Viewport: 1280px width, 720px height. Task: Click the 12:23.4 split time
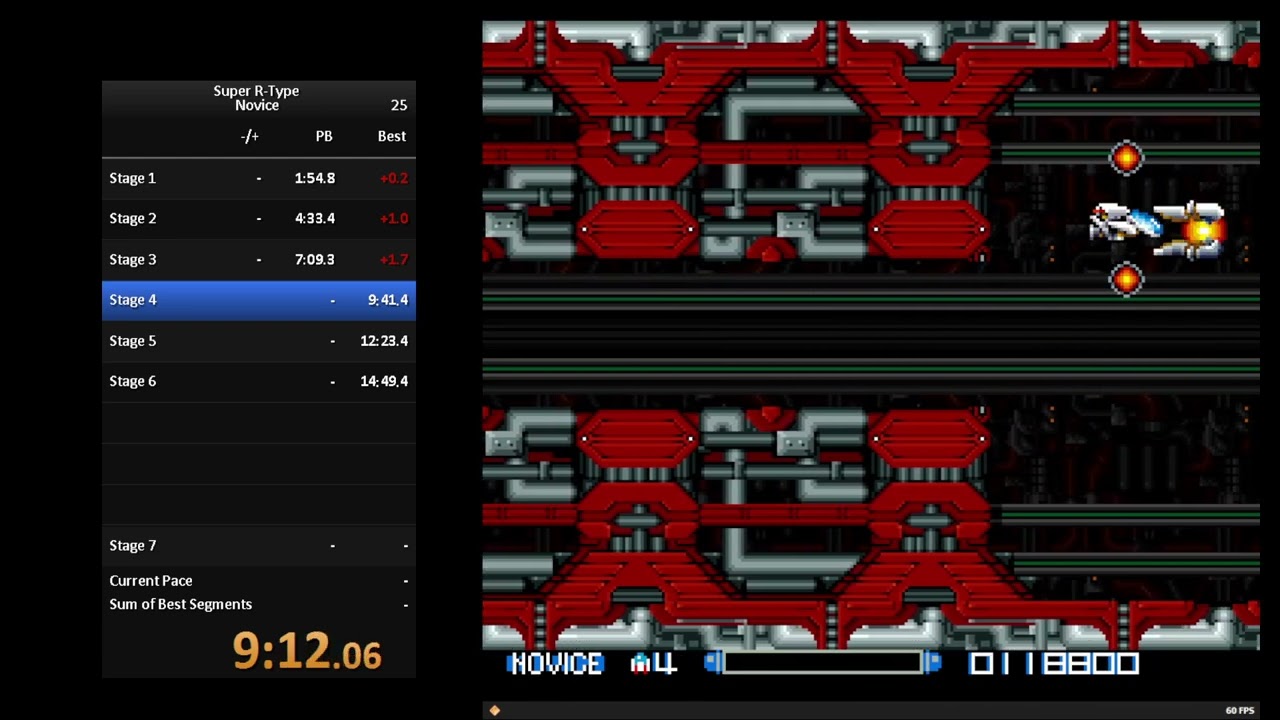point(384,341)
